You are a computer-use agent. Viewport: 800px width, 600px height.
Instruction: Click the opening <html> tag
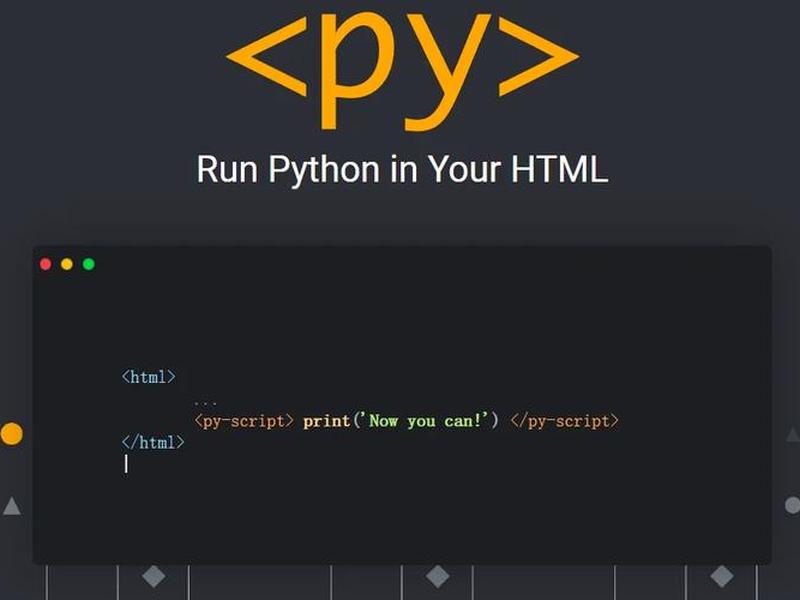[x=148, y=377]
